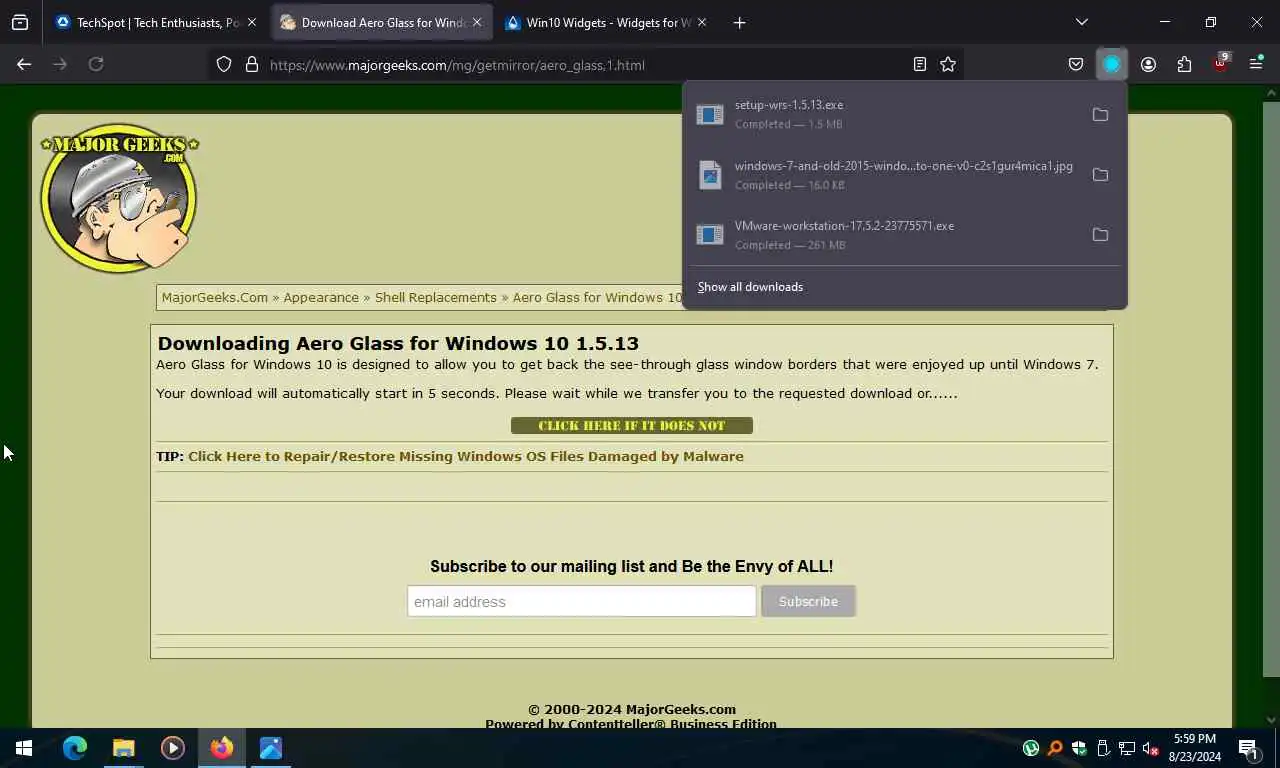Open the VMware-workstation-17.5.2 download entry
Screen dimensions: 1280x768
(885, 235)
